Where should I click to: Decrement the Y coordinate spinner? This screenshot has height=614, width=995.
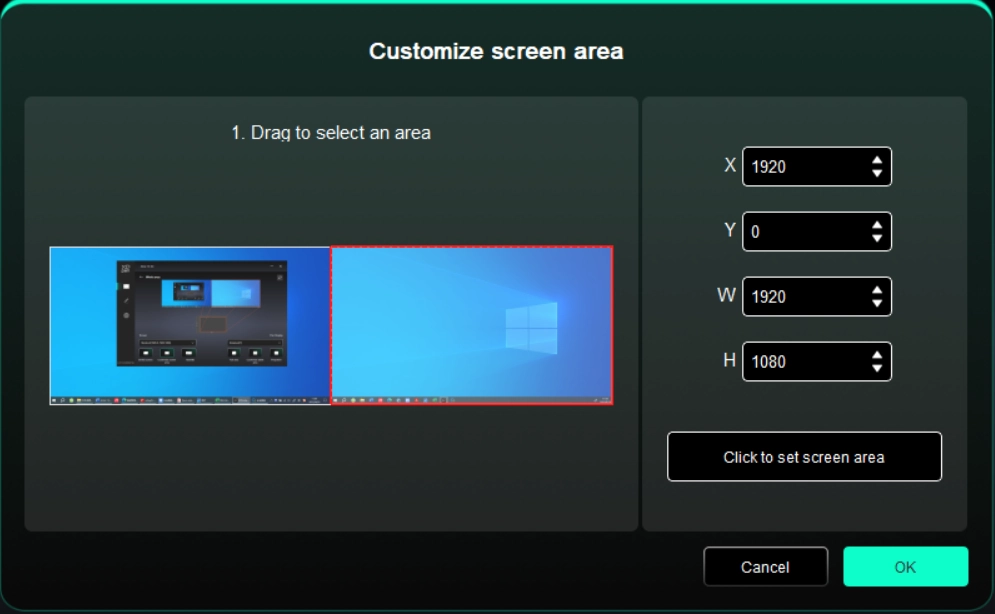pyautogui.click(x=877, y=239)
